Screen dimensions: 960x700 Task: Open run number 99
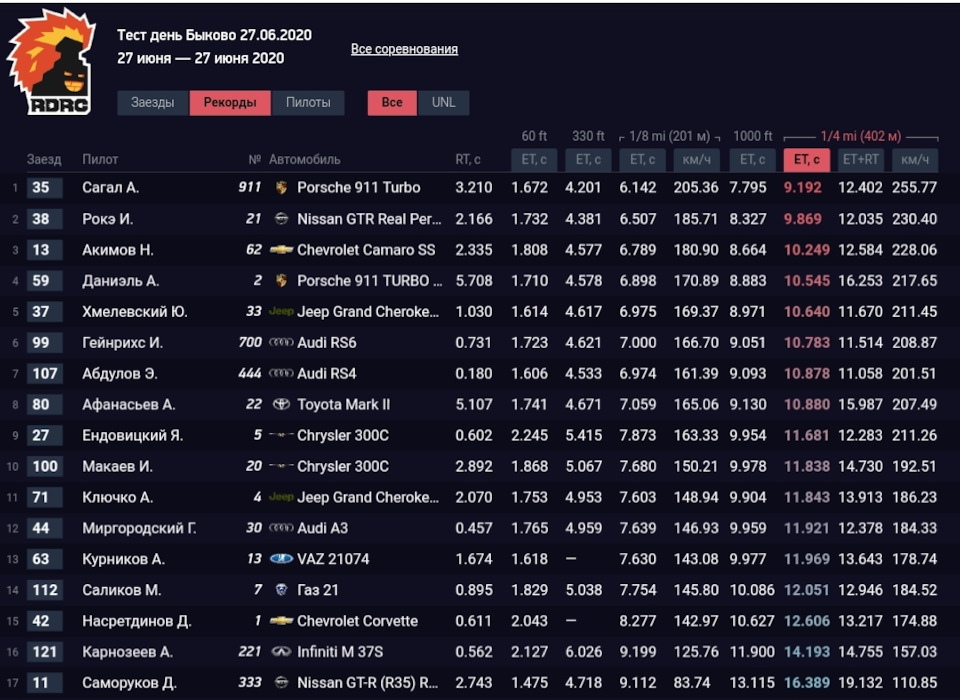tap(44, 342)
